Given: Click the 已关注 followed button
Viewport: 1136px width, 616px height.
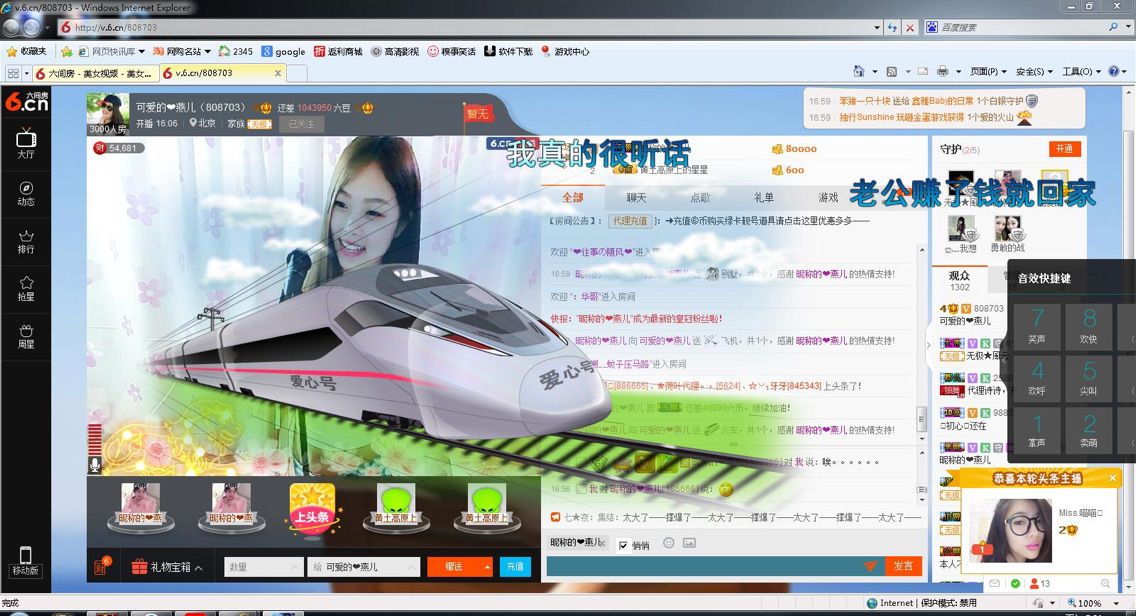Looking at the screenshot, I should (x=301, y=124).
